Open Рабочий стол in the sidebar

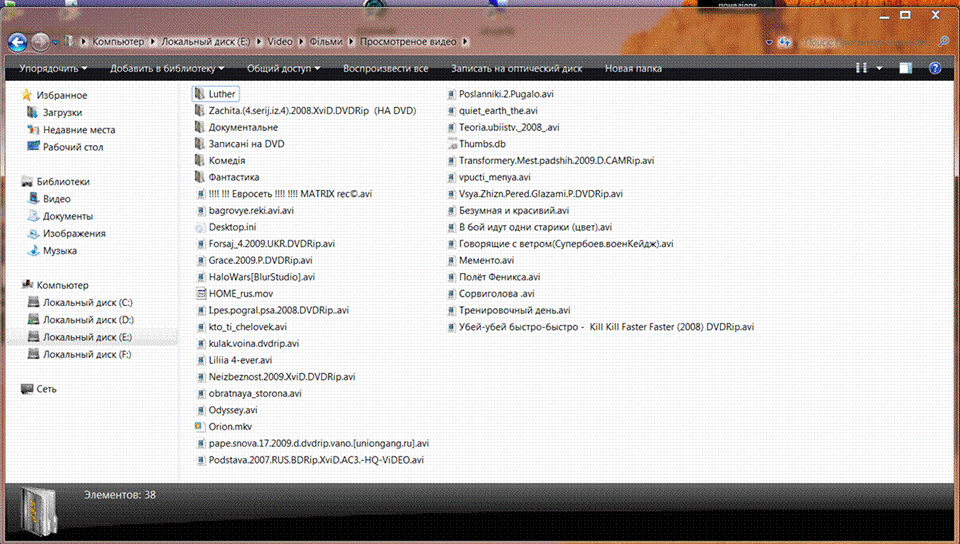[73, 147]
